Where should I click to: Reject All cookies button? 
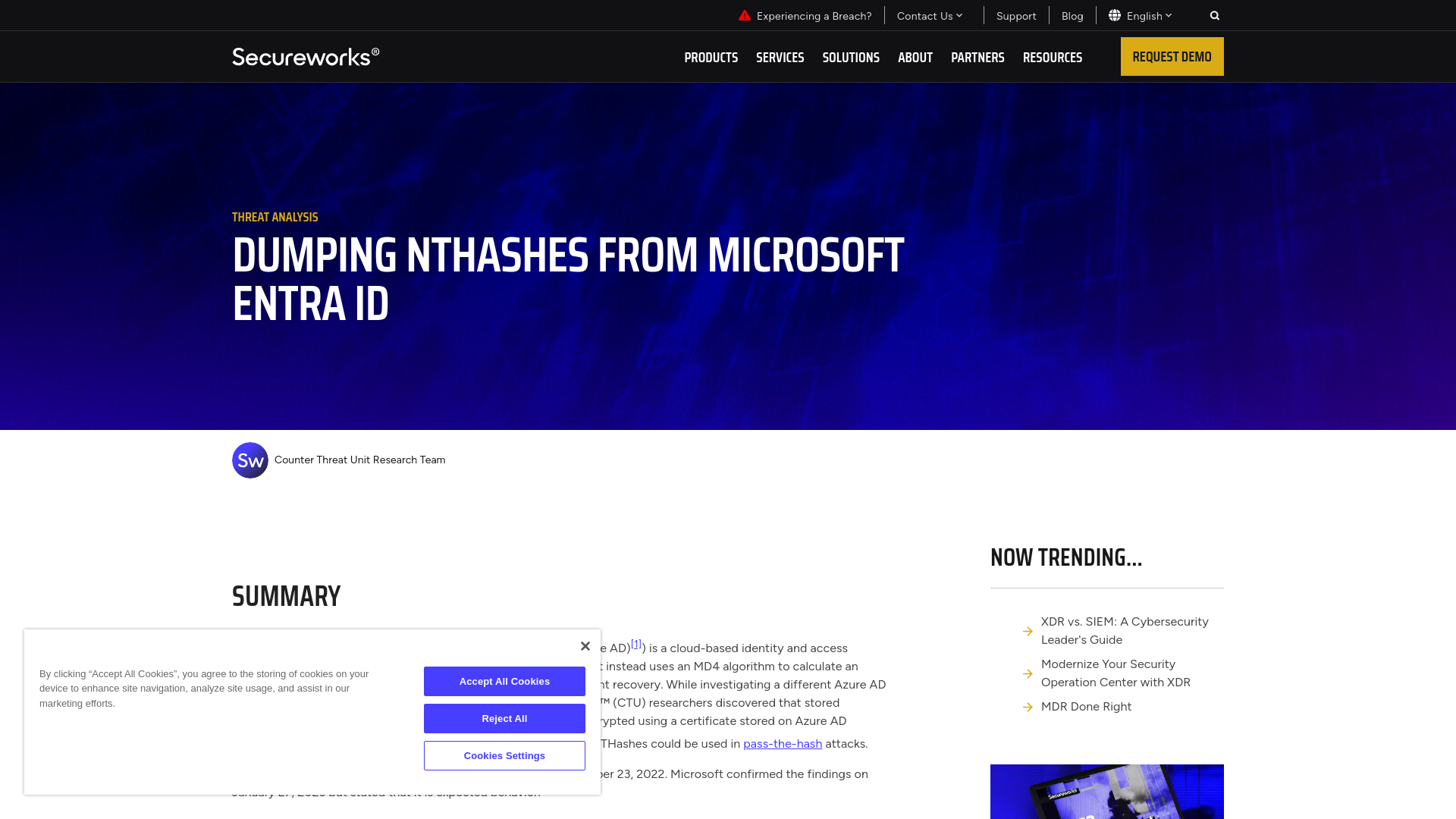click(x=504, y=718)
